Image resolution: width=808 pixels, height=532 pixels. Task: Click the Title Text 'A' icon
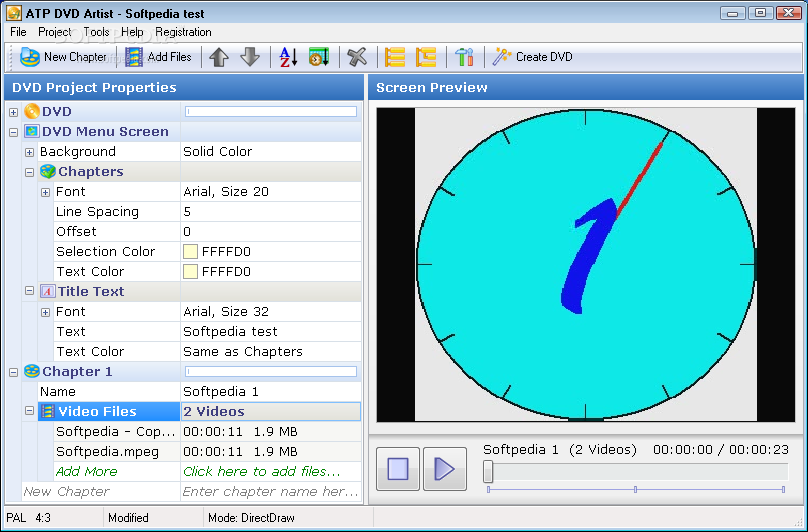pos(48,291)
